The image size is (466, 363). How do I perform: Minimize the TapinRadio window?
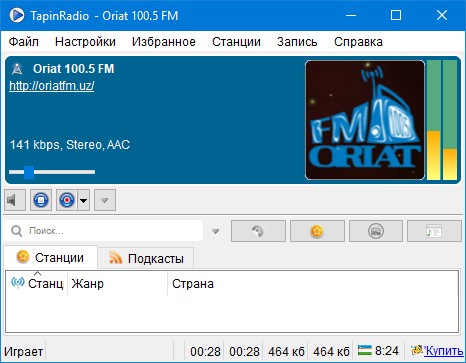pyautogui.click(x=351, y=15)
